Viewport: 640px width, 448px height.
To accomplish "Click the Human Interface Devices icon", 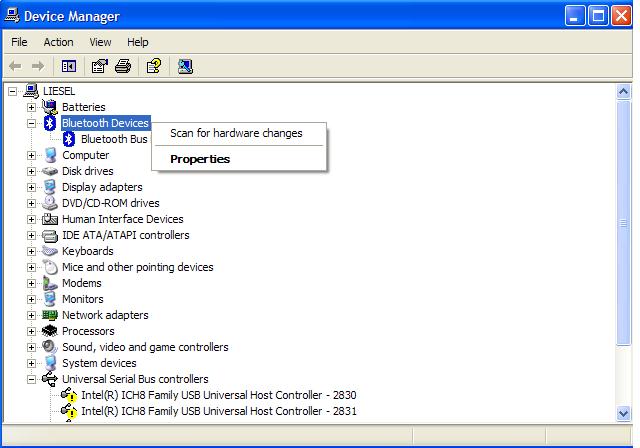I will [50, 219].
